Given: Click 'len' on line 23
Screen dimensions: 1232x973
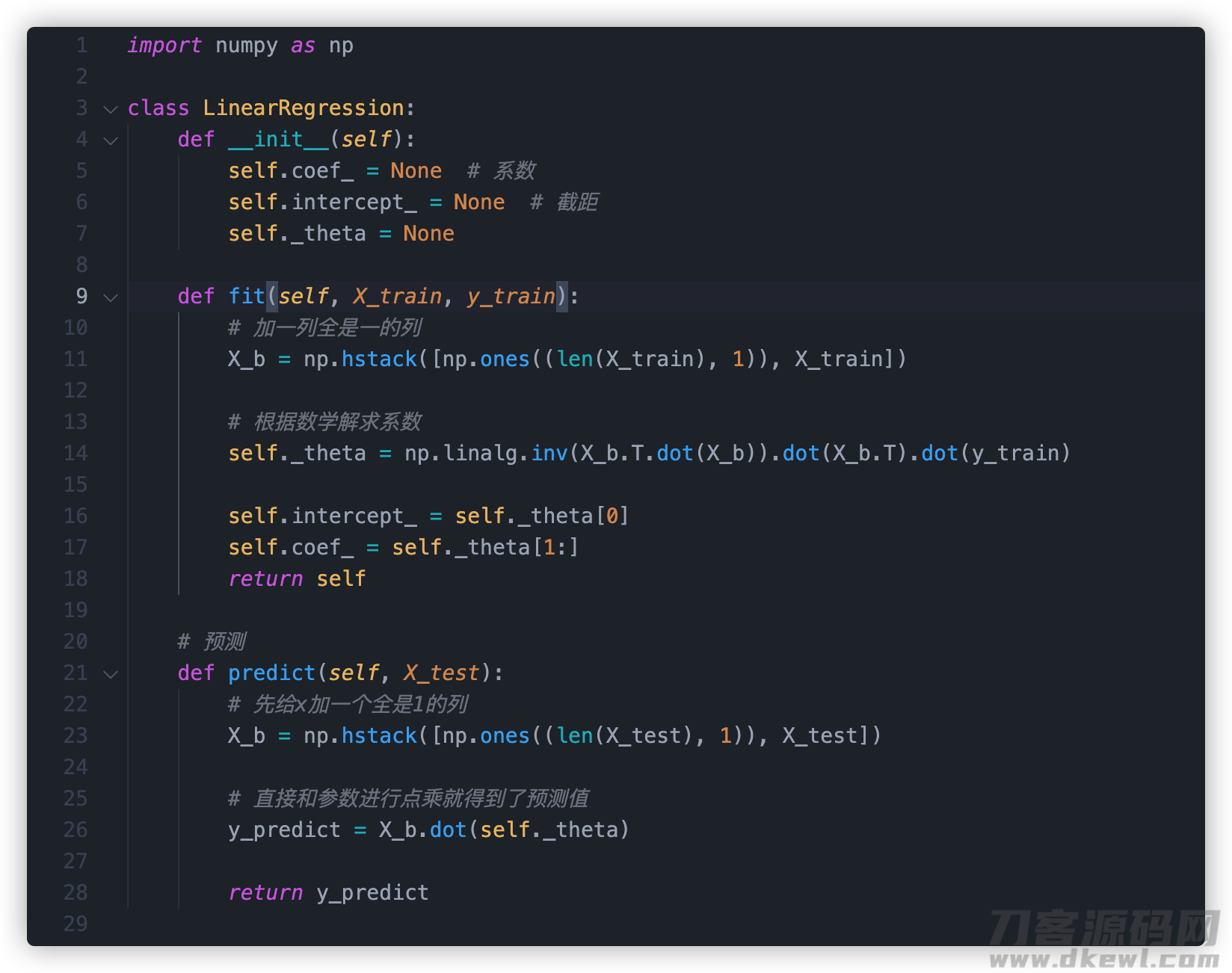Looking at the screenshot, I should (574, 736).
